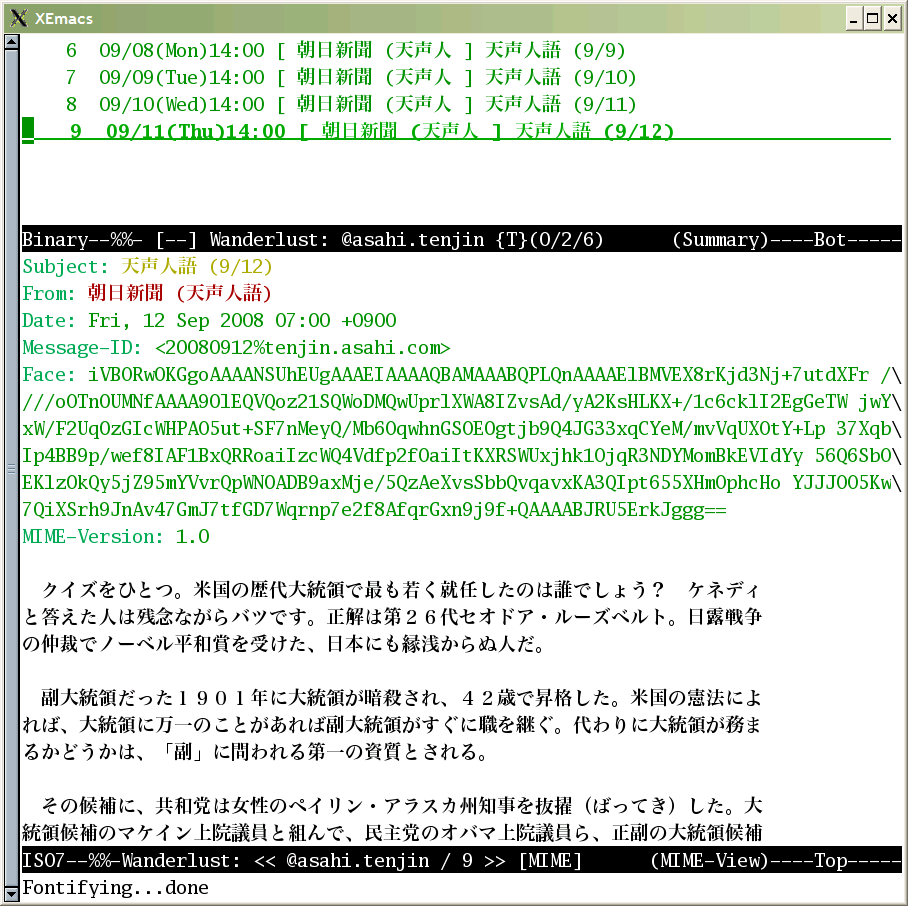Click the Date header Fri, 12 Sep 2008

click(x=209, y=321)
